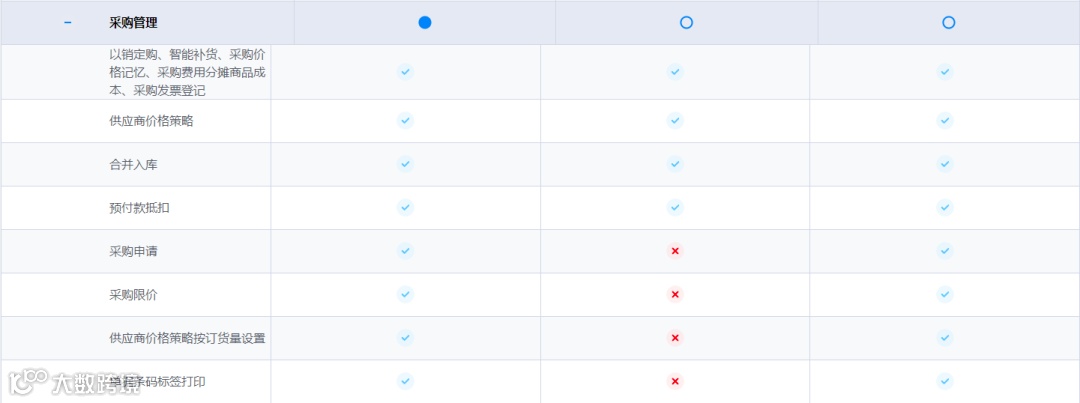Select the filled radio button in first plan column
This screenshot has height=403, width=1080.
coord(425,23)
